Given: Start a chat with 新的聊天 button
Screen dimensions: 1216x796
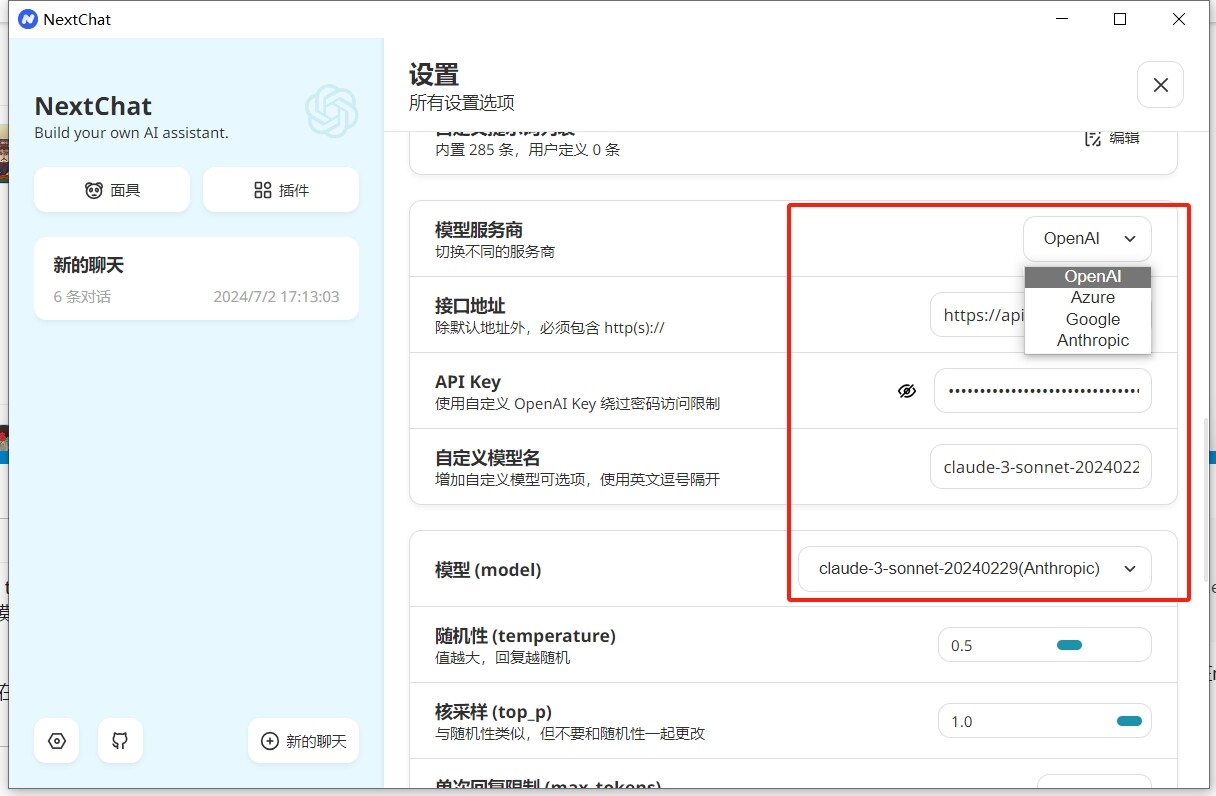Looking at the screenshot, I should pos(303,741).
